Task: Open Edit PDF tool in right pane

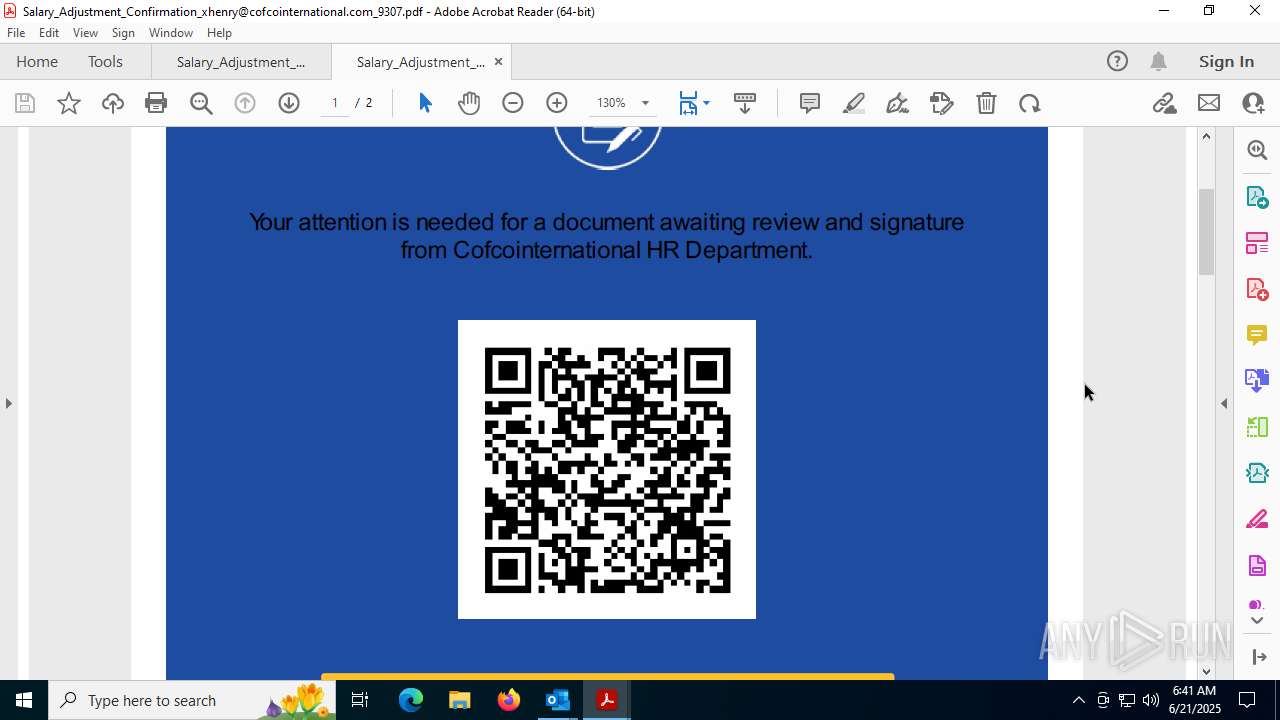Action: tap(1257, 242)
